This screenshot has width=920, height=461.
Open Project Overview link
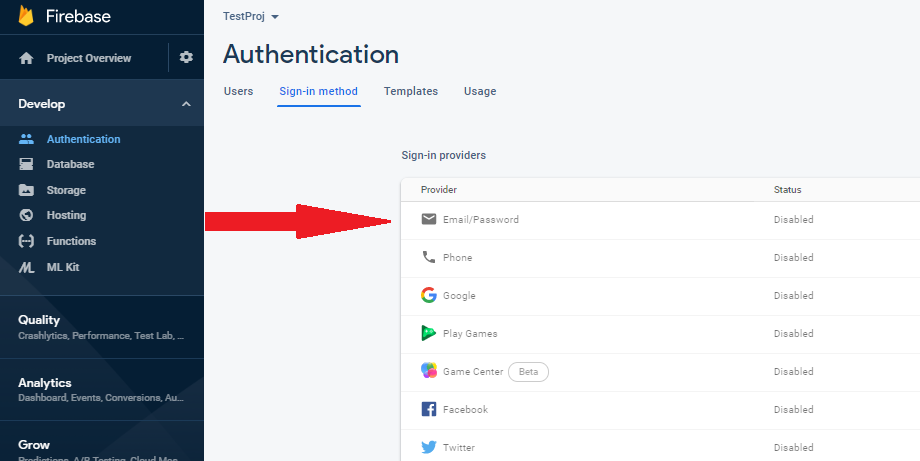(x=89, y=58)
